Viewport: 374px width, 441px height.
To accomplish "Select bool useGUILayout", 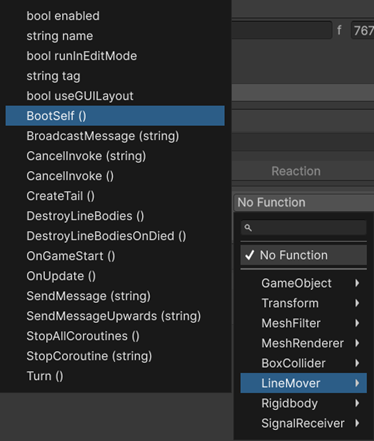I will [x=115, y=96].
